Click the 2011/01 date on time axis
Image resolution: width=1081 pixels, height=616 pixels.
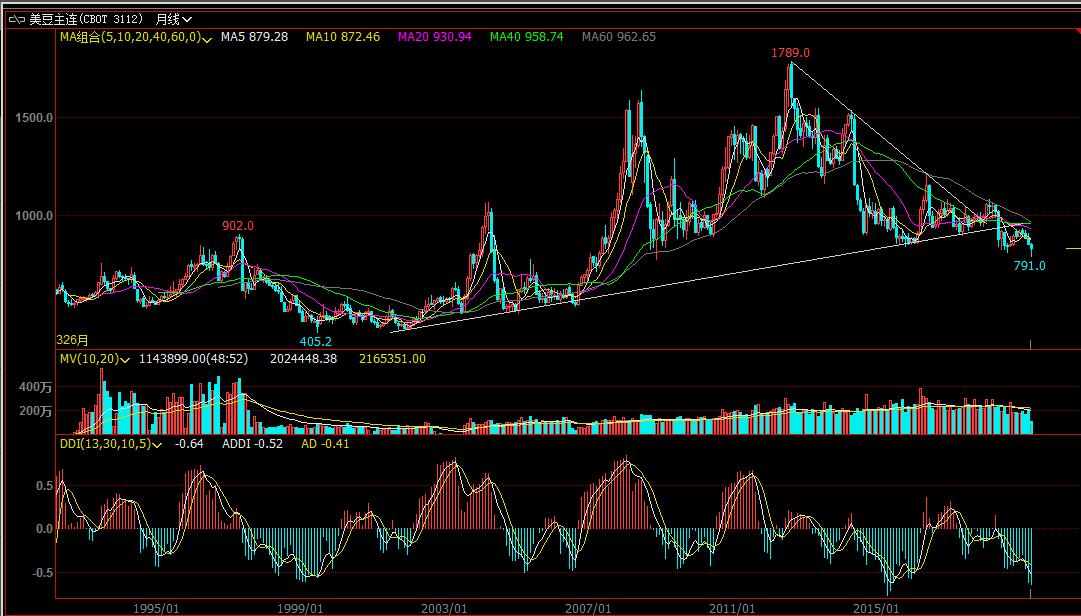732,607
